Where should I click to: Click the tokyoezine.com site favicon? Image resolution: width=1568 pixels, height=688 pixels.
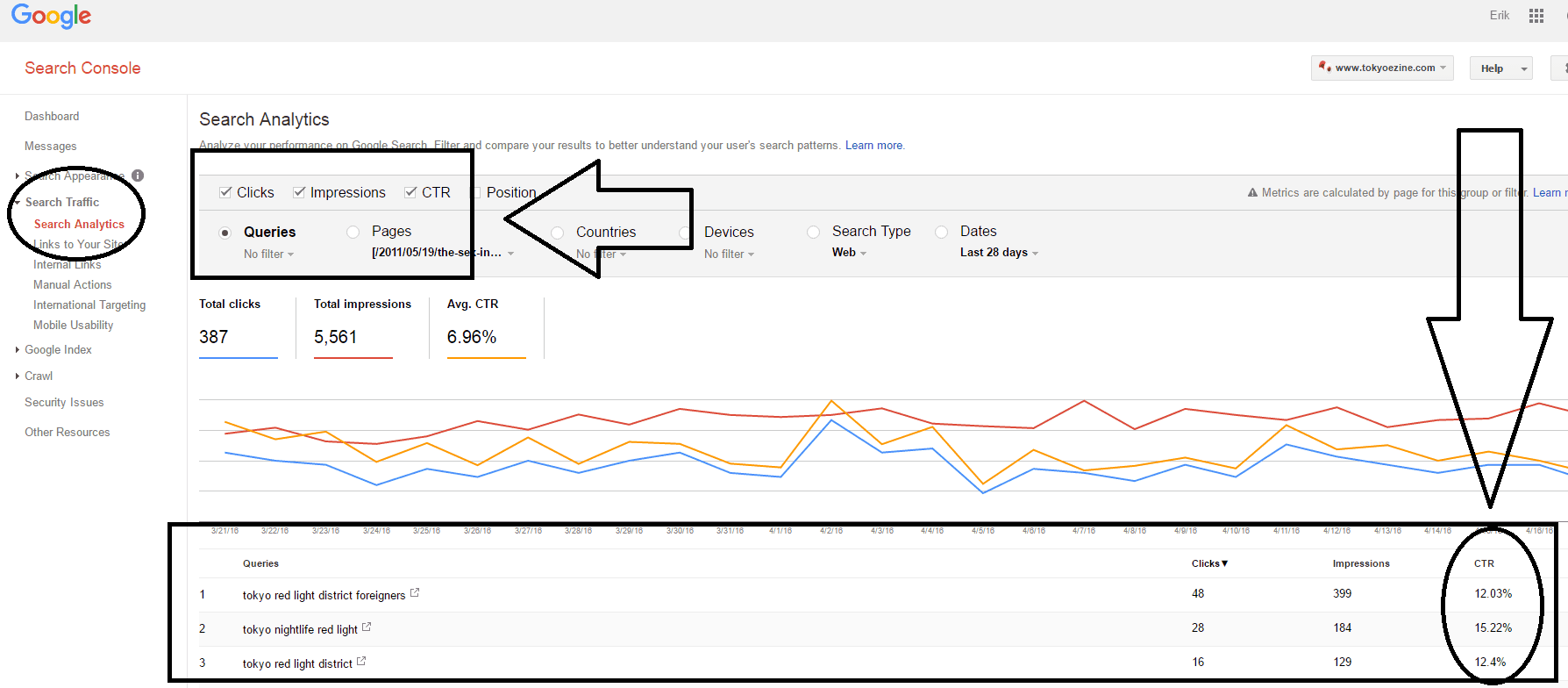1324,68
